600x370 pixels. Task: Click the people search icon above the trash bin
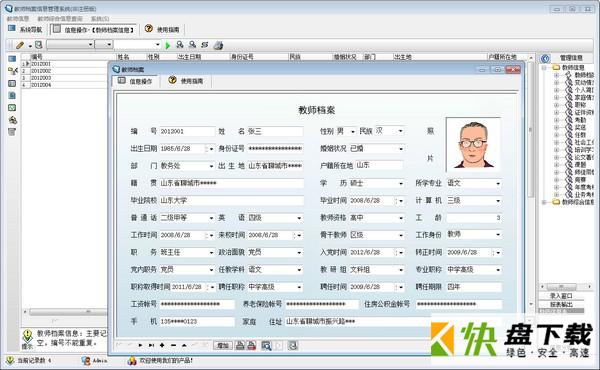click(13, 120)
